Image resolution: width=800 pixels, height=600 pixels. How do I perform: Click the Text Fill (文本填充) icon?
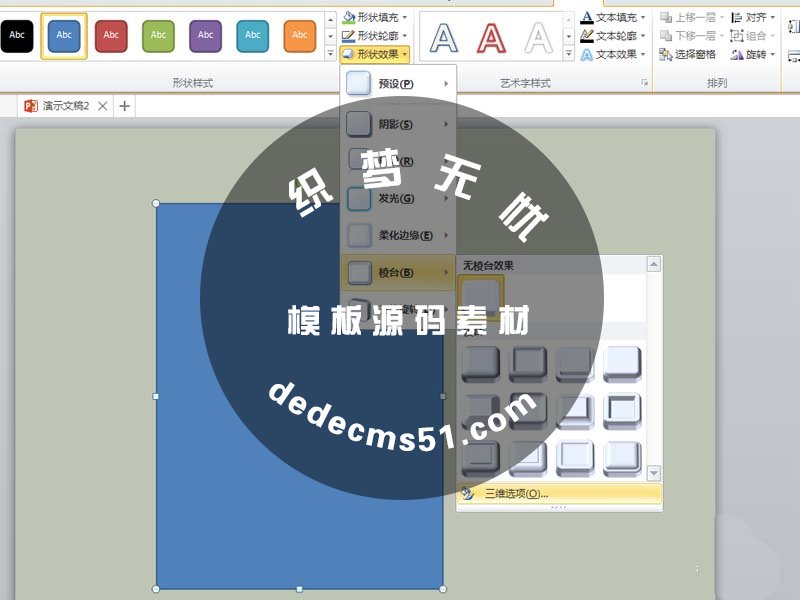587,16
